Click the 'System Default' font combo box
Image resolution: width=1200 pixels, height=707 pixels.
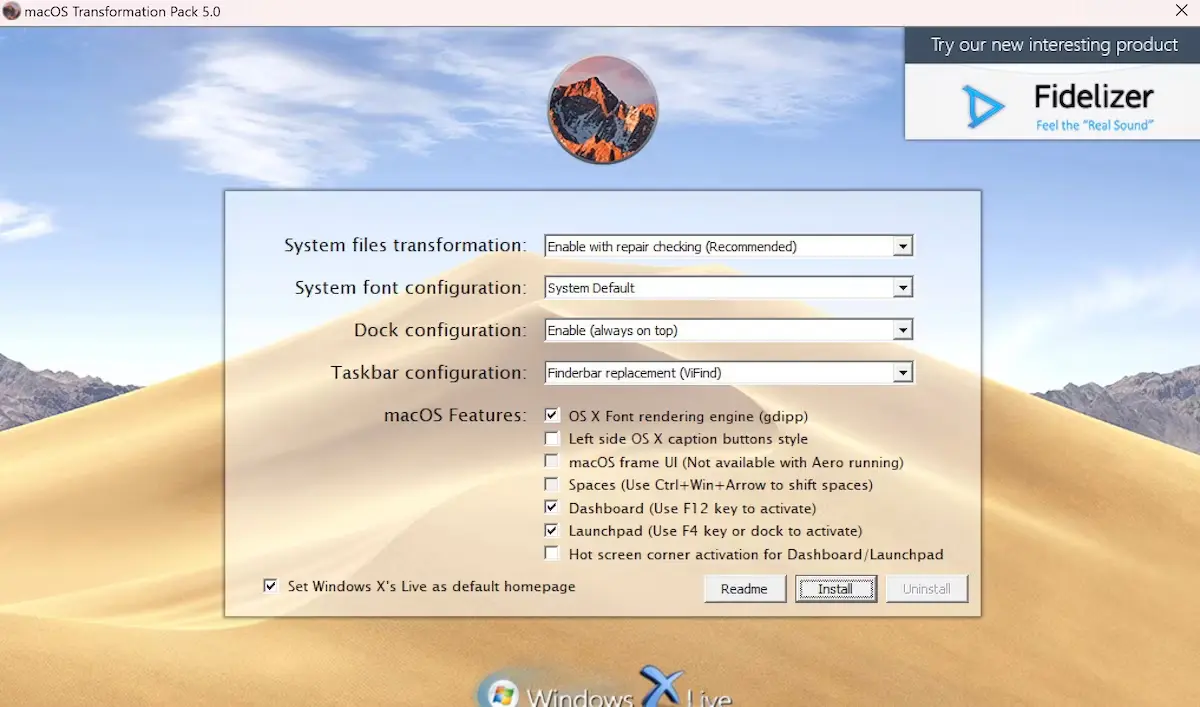click(x=729, y=288)
